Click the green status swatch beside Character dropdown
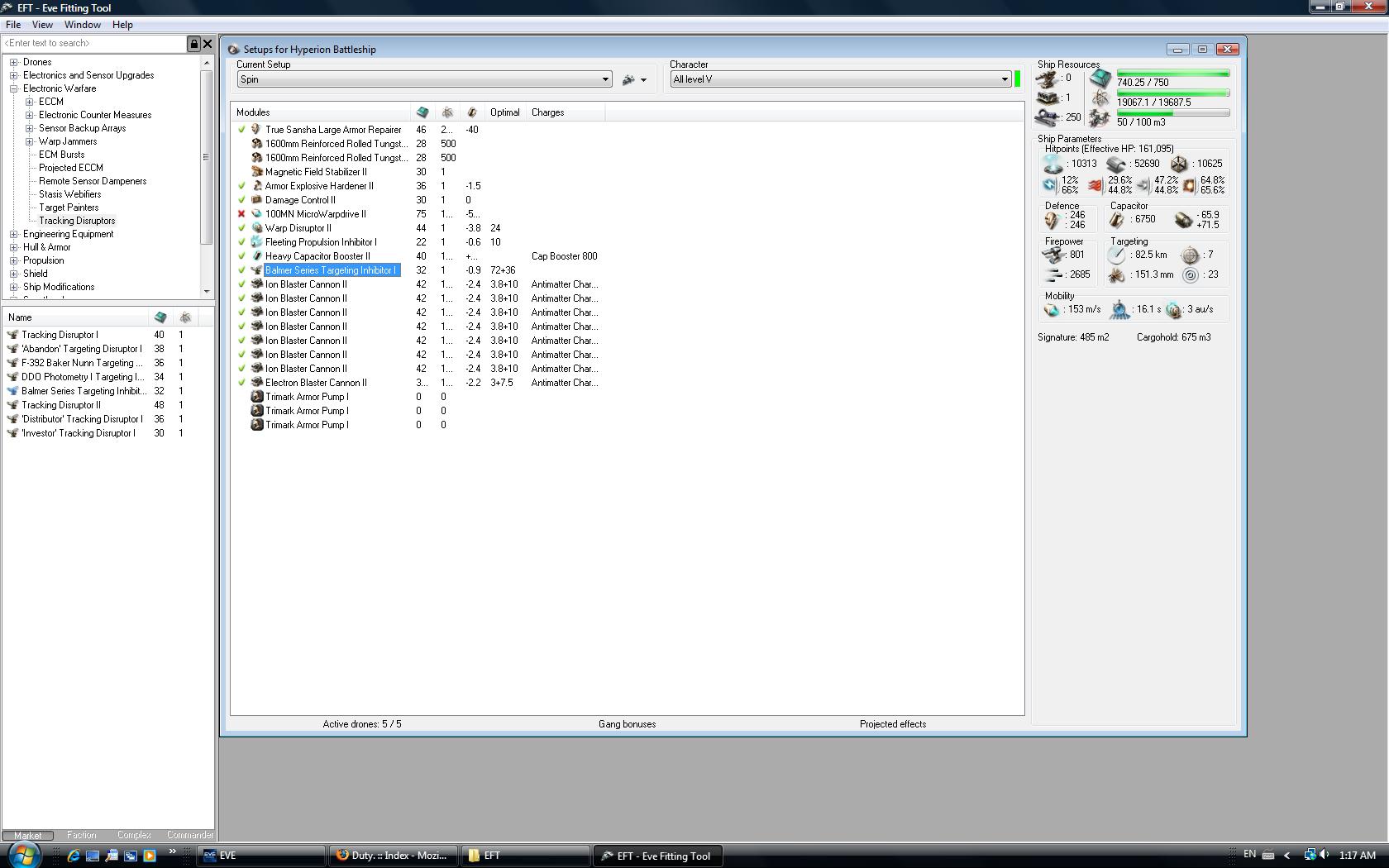The width and height of the screenshot is (1389, 868). click(1018, 79)
